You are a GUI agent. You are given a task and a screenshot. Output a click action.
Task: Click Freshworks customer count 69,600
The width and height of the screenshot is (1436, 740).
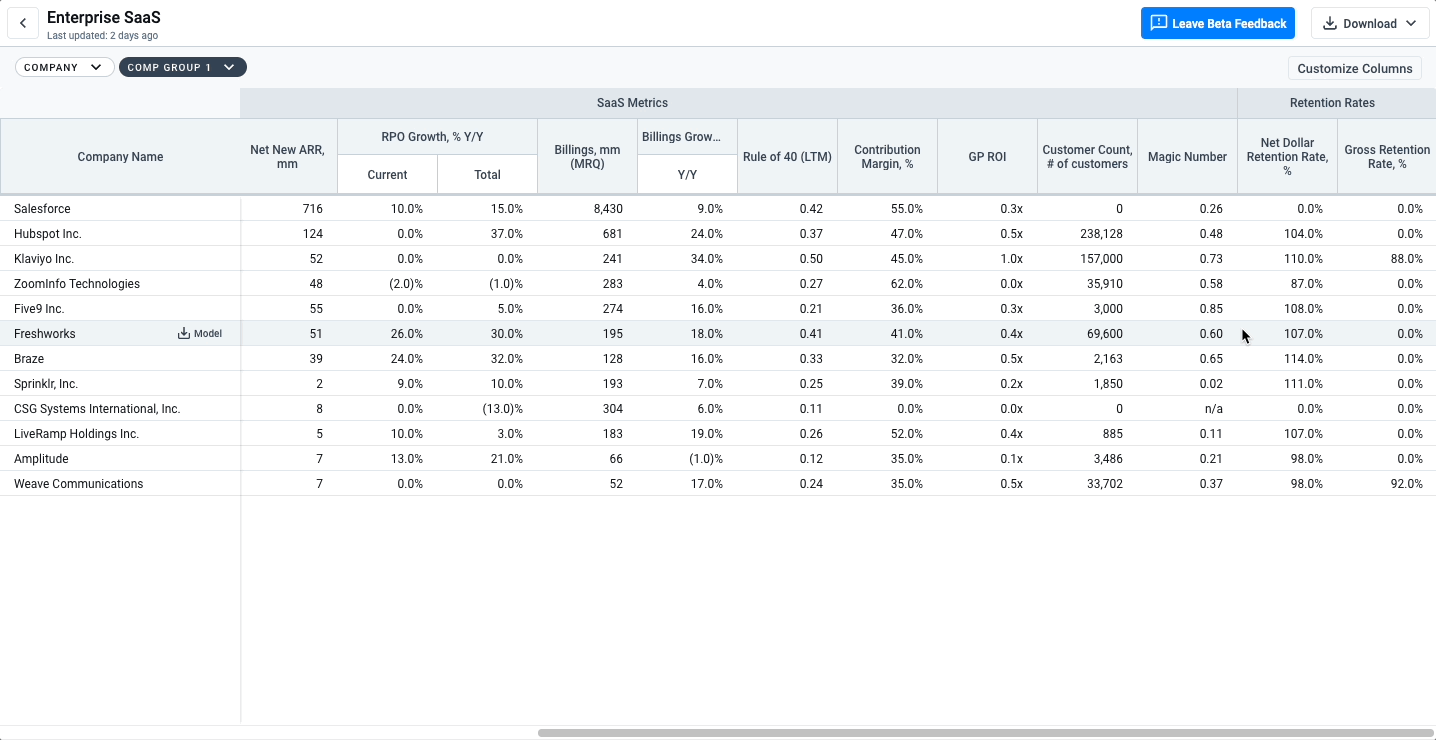[1103, 334]
